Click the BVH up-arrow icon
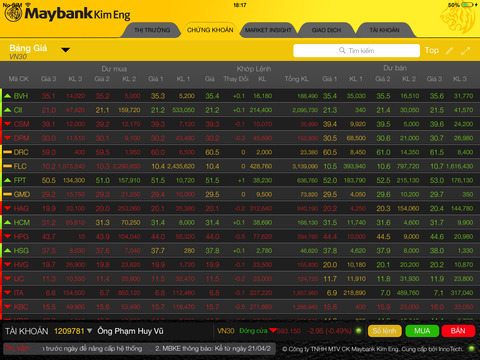480x360 pixels. coord(7,96)
